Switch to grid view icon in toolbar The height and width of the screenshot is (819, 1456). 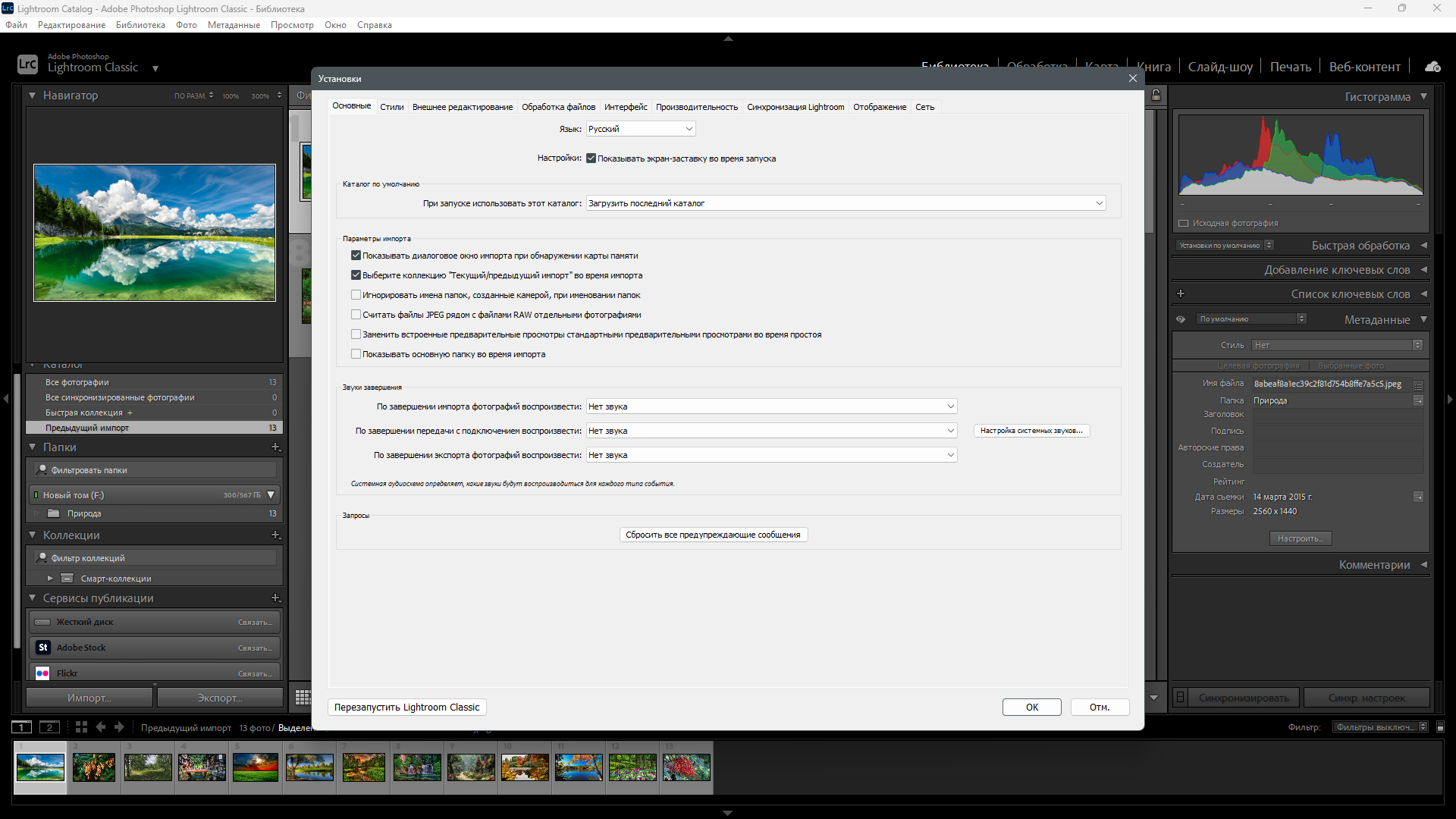pos(303,698)
